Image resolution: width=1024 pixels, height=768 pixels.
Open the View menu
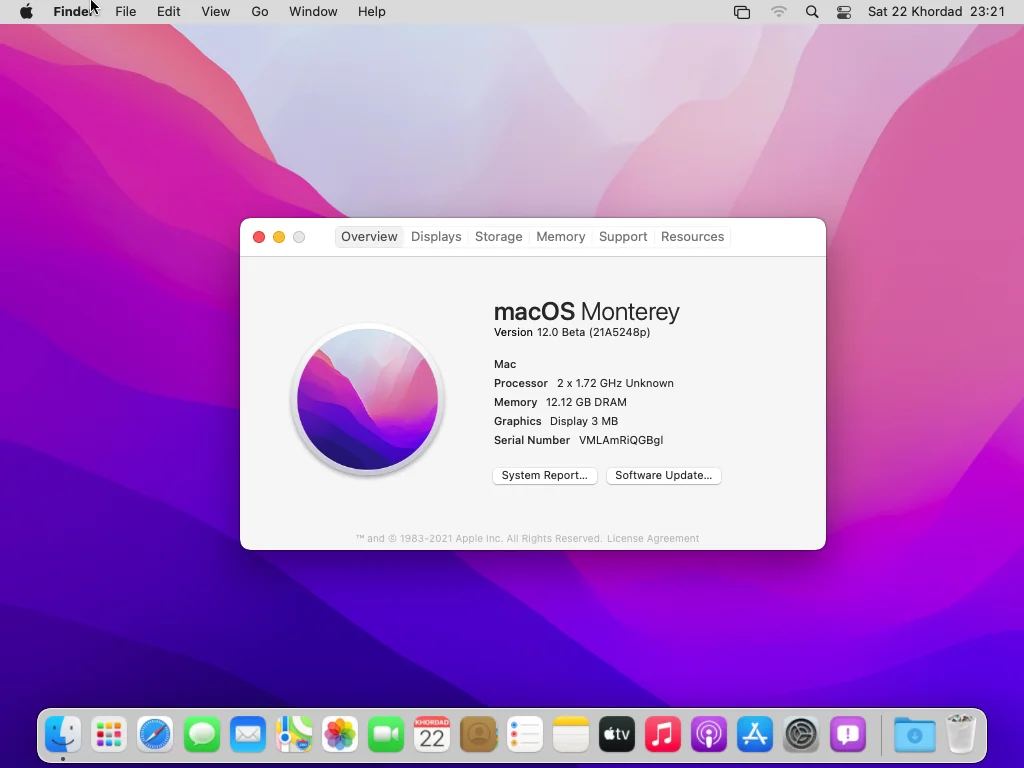click(x=216, y=12)
